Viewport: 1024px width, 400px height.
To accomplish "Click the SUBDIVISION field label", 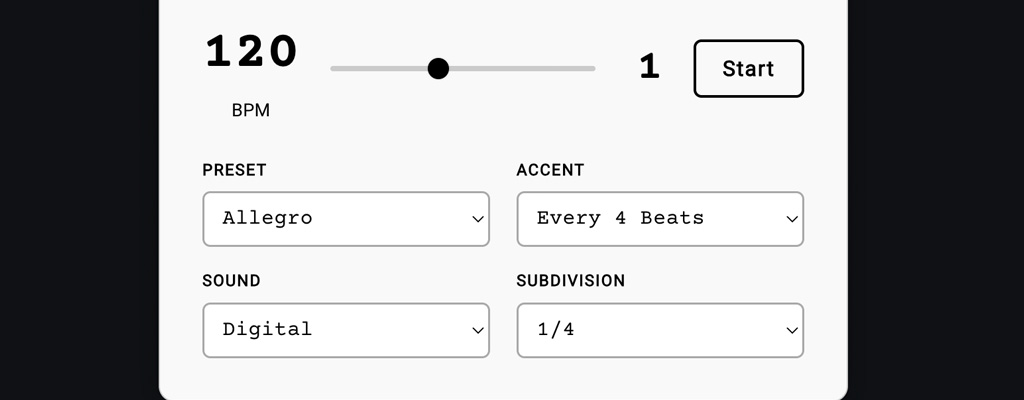I will (x=570, y=281).
